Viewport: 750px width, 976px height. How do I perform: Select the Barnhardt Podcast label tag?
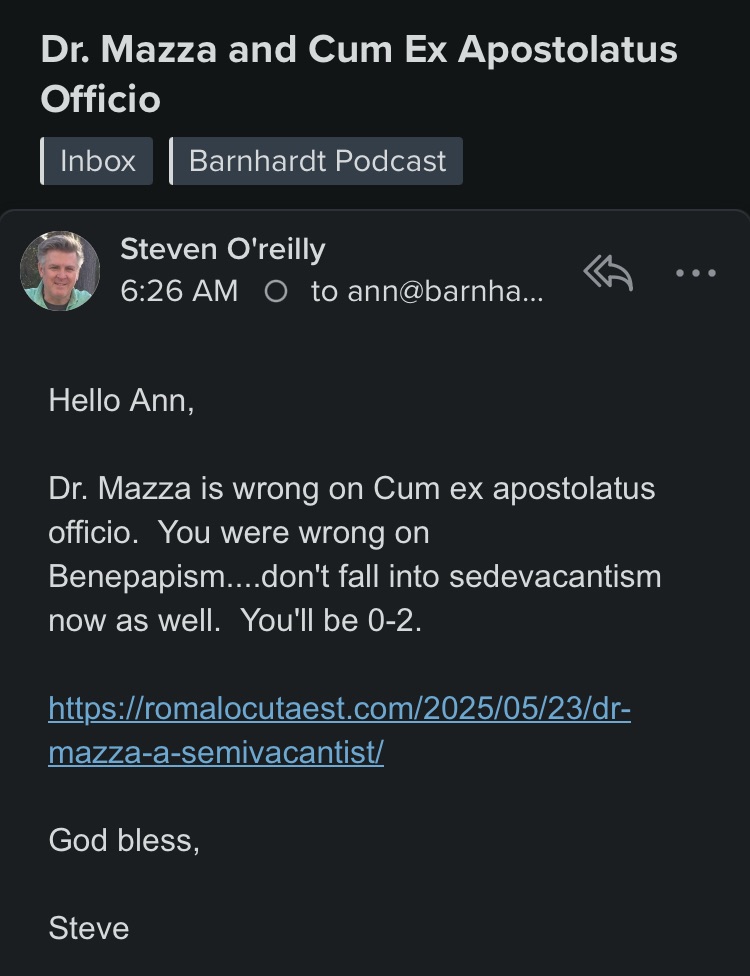click(316, 161)
